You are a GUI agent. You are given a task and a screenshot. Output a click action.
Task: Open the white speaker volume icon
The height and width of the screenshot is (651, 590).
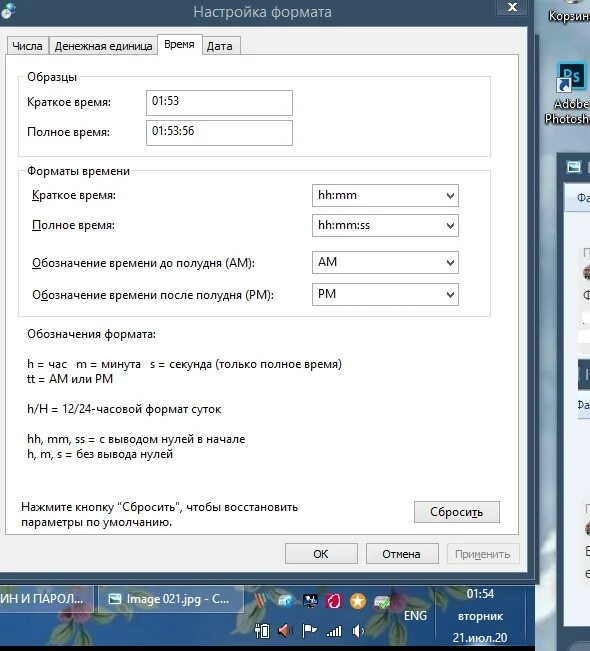point(358,631)
